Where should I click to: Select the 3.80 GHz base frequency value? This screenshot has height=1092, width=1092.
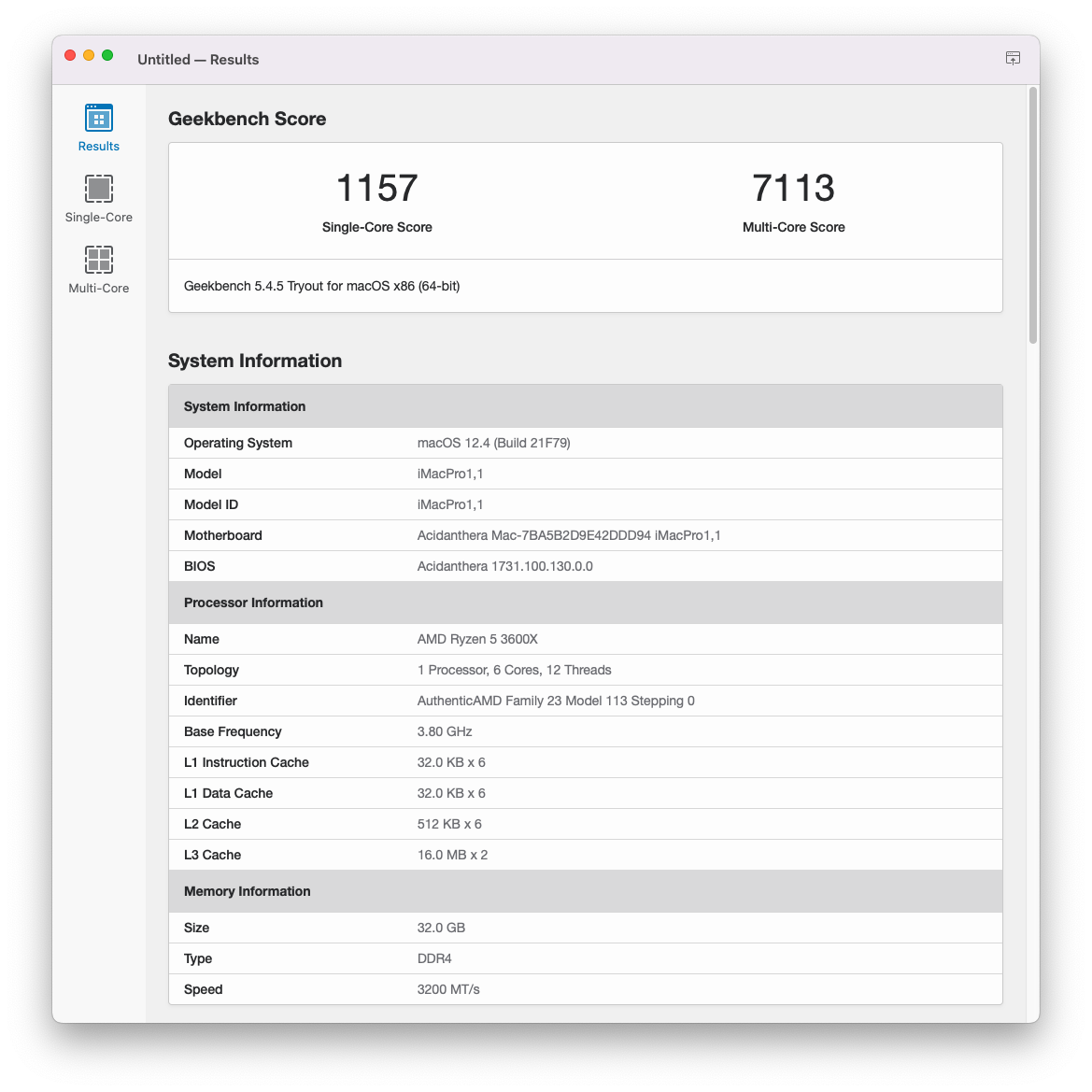coord(445,731)
